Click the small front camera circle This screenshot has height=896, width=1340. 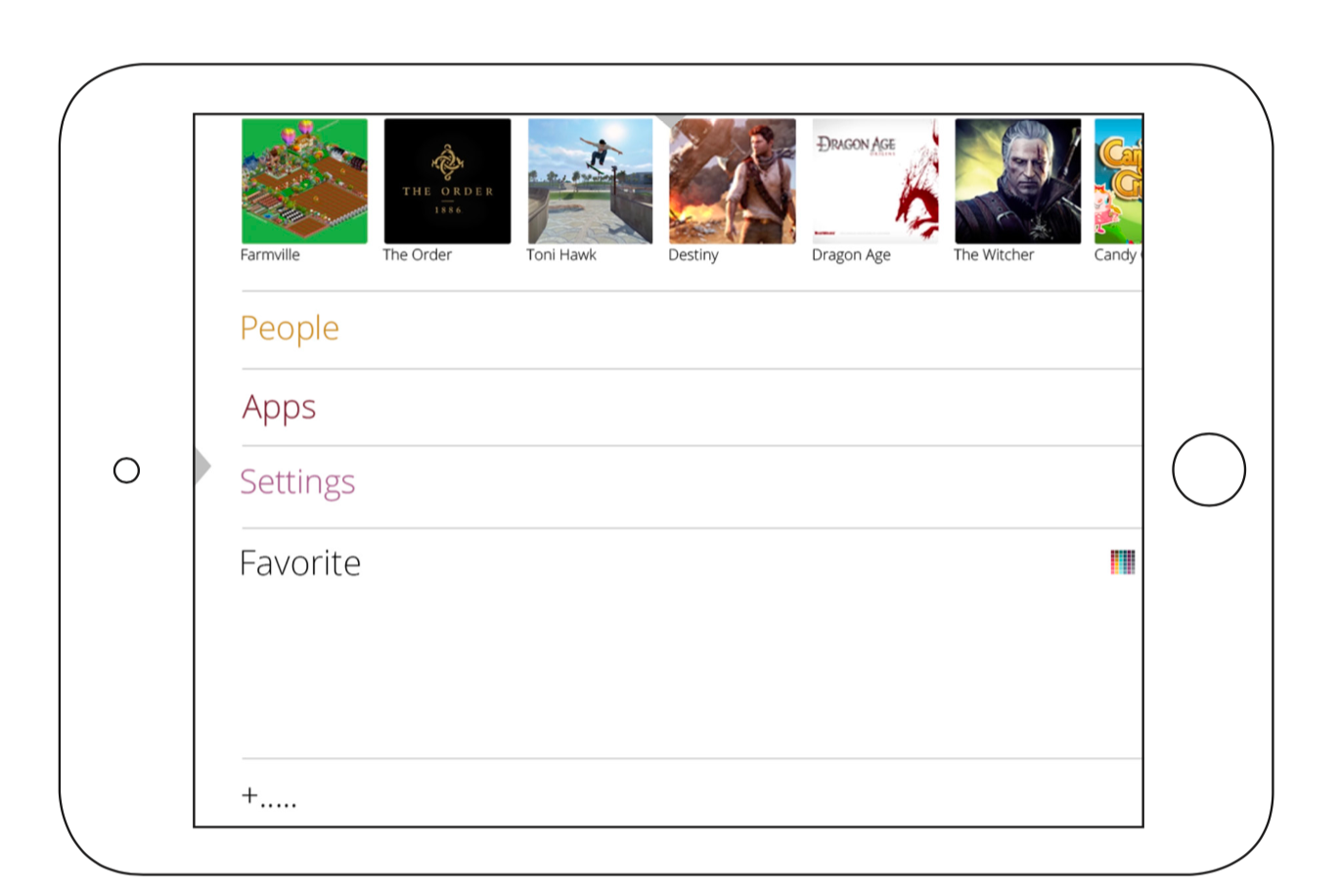pos(126,470)
